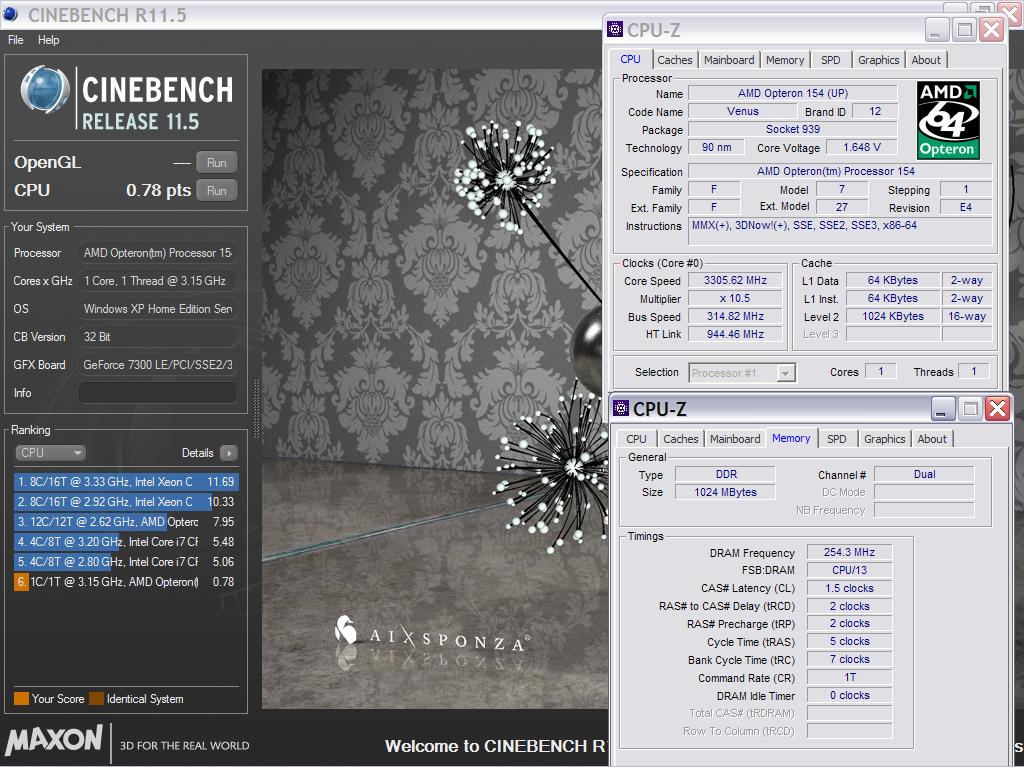Screen dimensions: 1024x768
Task: Open the CPU ranking dropdown
Action: pyautogui.click(x=50, y=453)
